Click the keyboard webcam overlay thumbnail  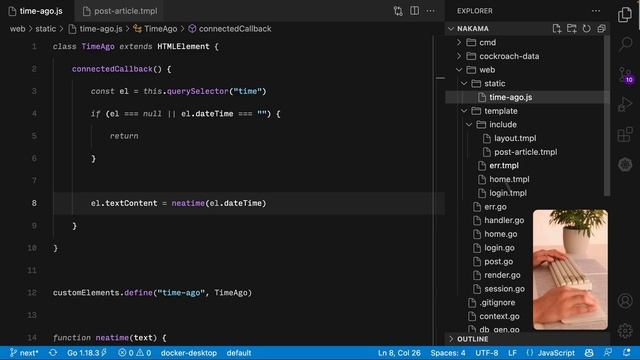(570, 270)
